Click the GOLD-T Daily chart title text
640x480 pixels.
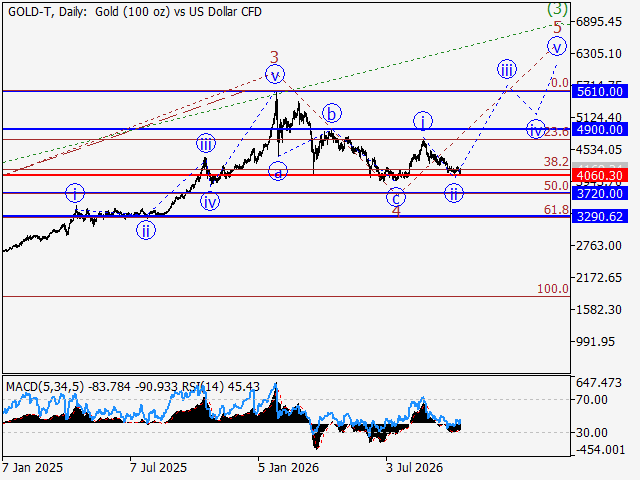pos(135,12)
